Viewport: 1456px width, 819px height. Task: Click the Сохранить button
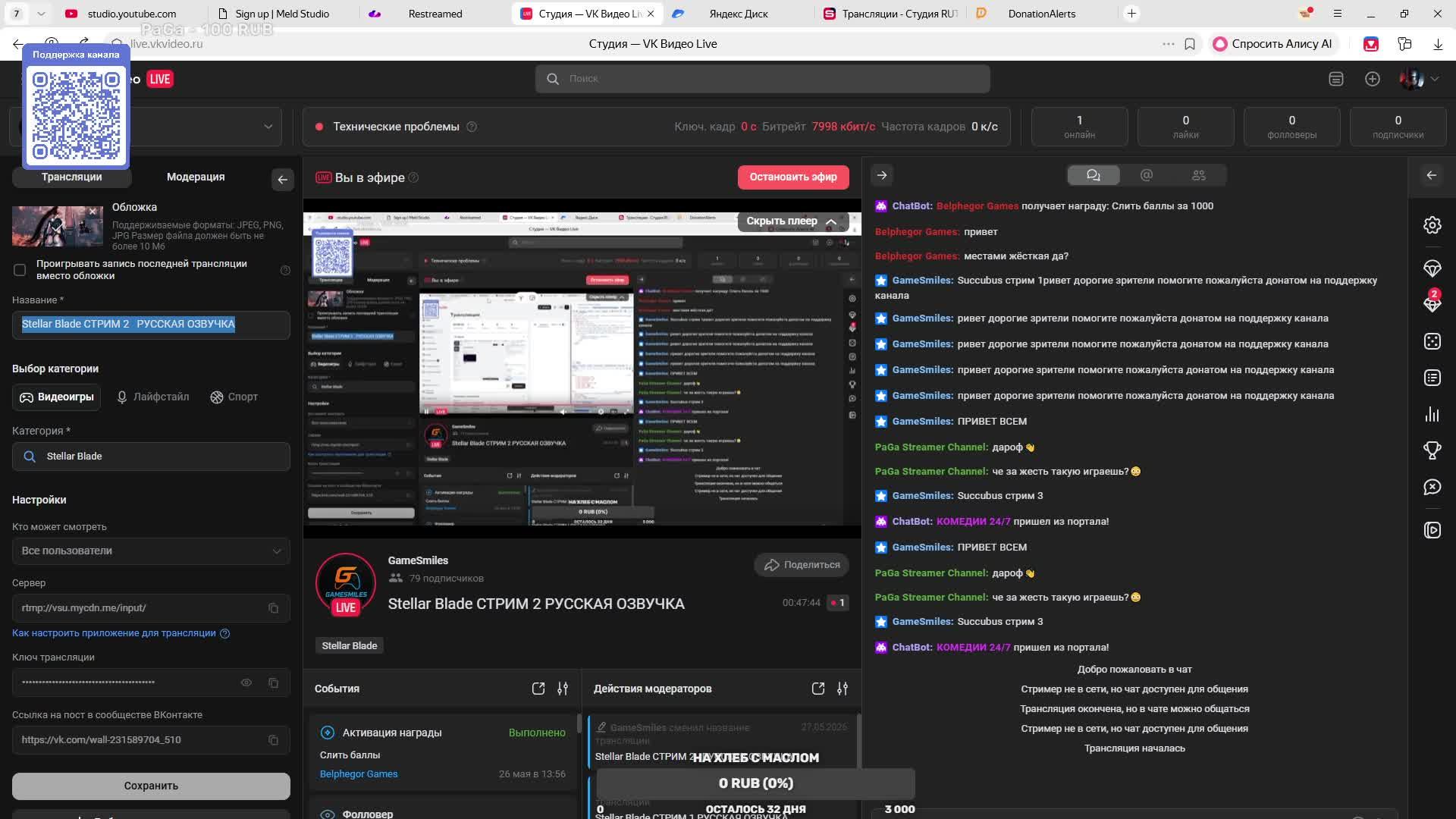tap(151, 786)
